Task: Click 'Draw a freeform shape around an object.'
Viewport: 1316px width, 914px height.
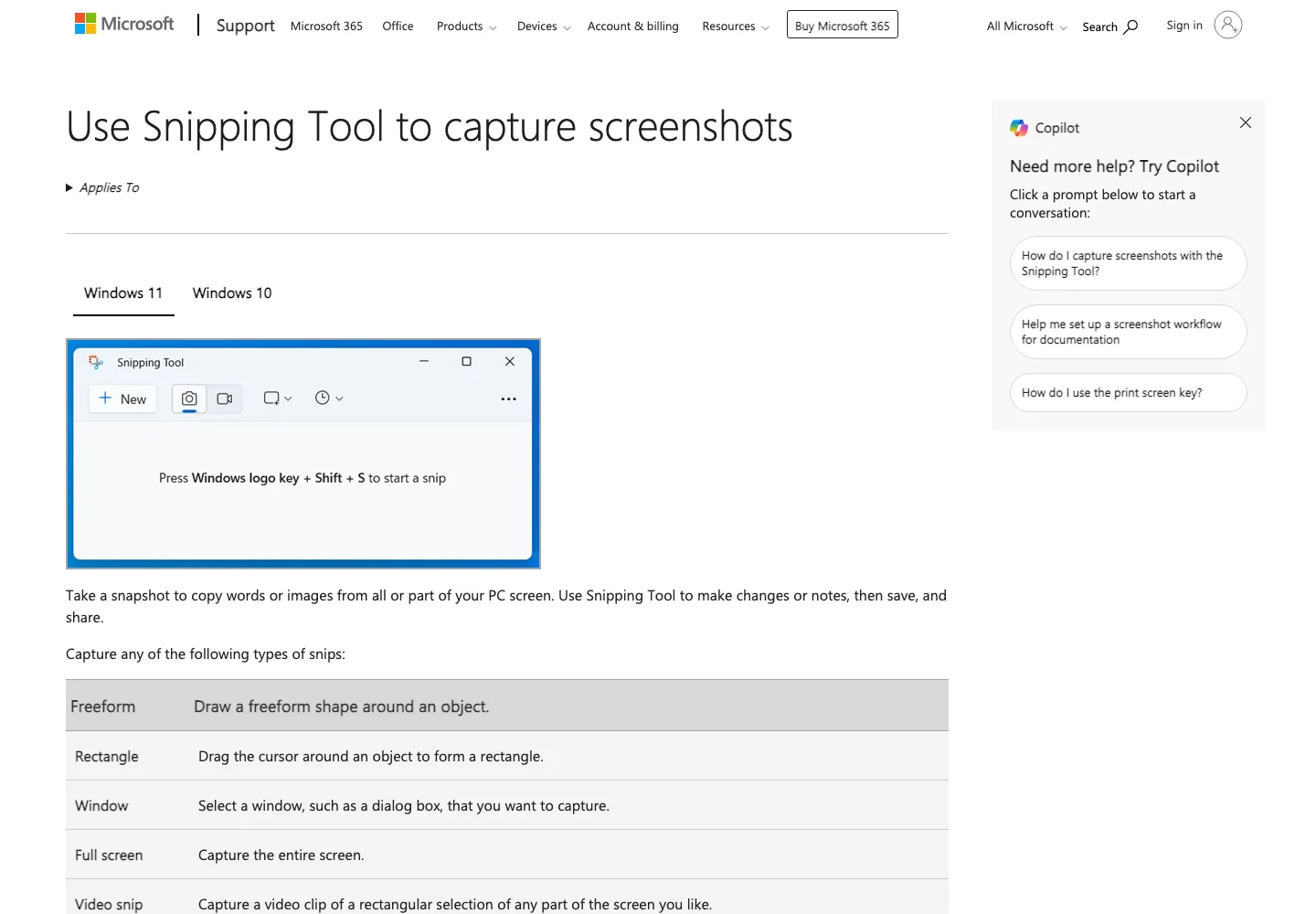Action: (x=342, y=707)
